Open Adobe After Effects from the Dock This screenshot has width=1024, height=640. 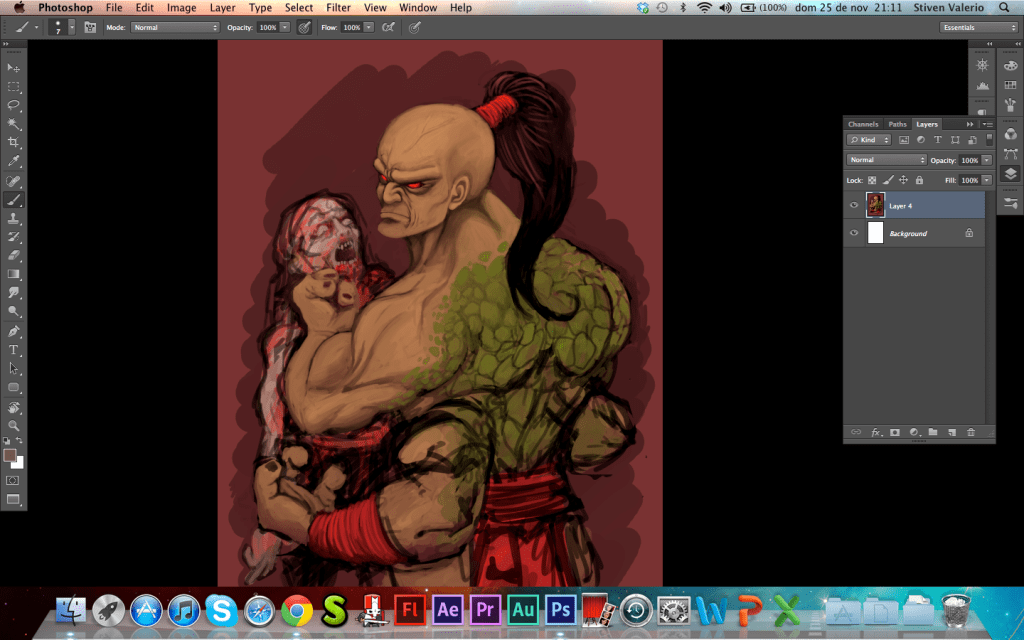(446, 608)
